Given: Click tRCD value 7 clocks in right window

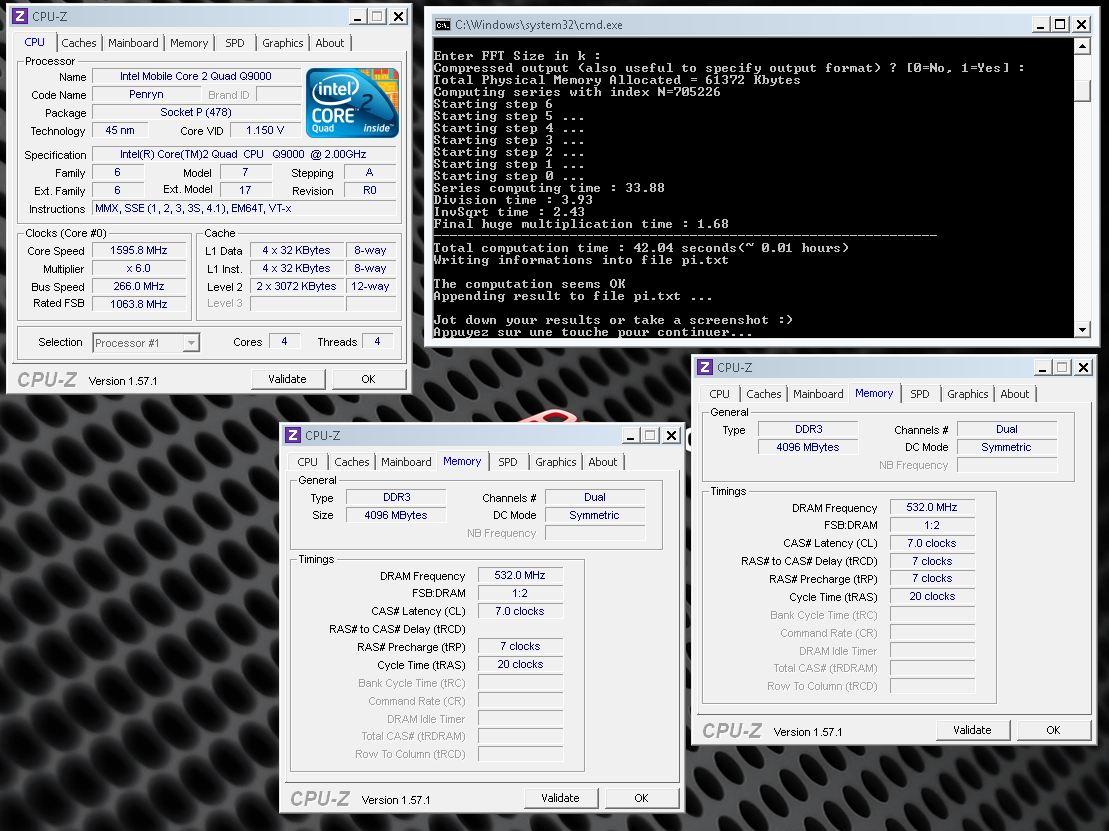Looking at the screenshot, I should click(932, 561).
